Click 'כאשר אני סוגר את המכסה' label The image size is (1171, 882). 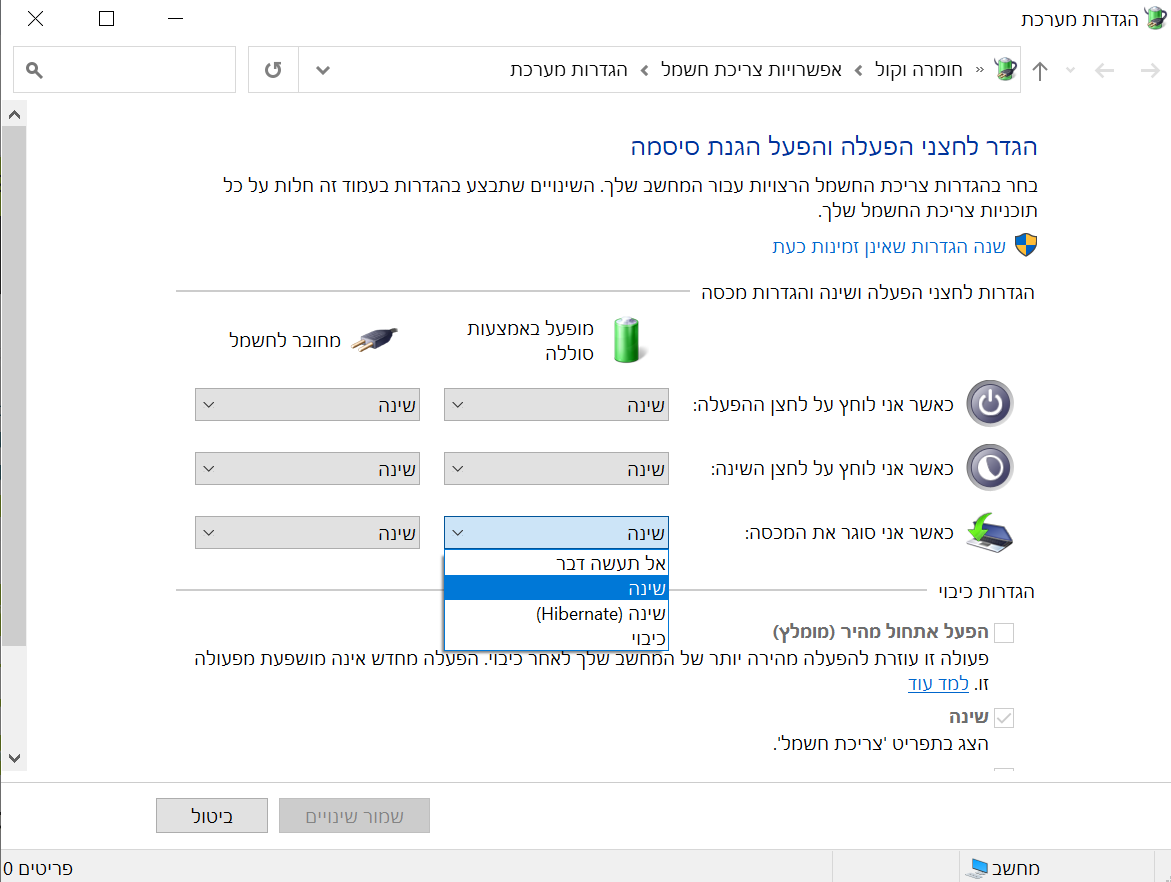tap(849, 533)
